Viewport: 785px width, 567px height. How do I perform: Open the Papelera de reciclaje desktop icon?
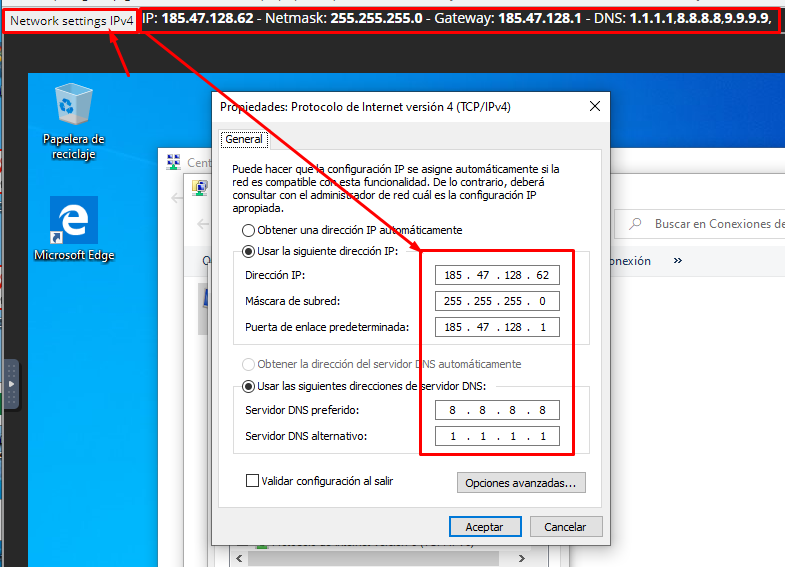(x=73, y=105)
